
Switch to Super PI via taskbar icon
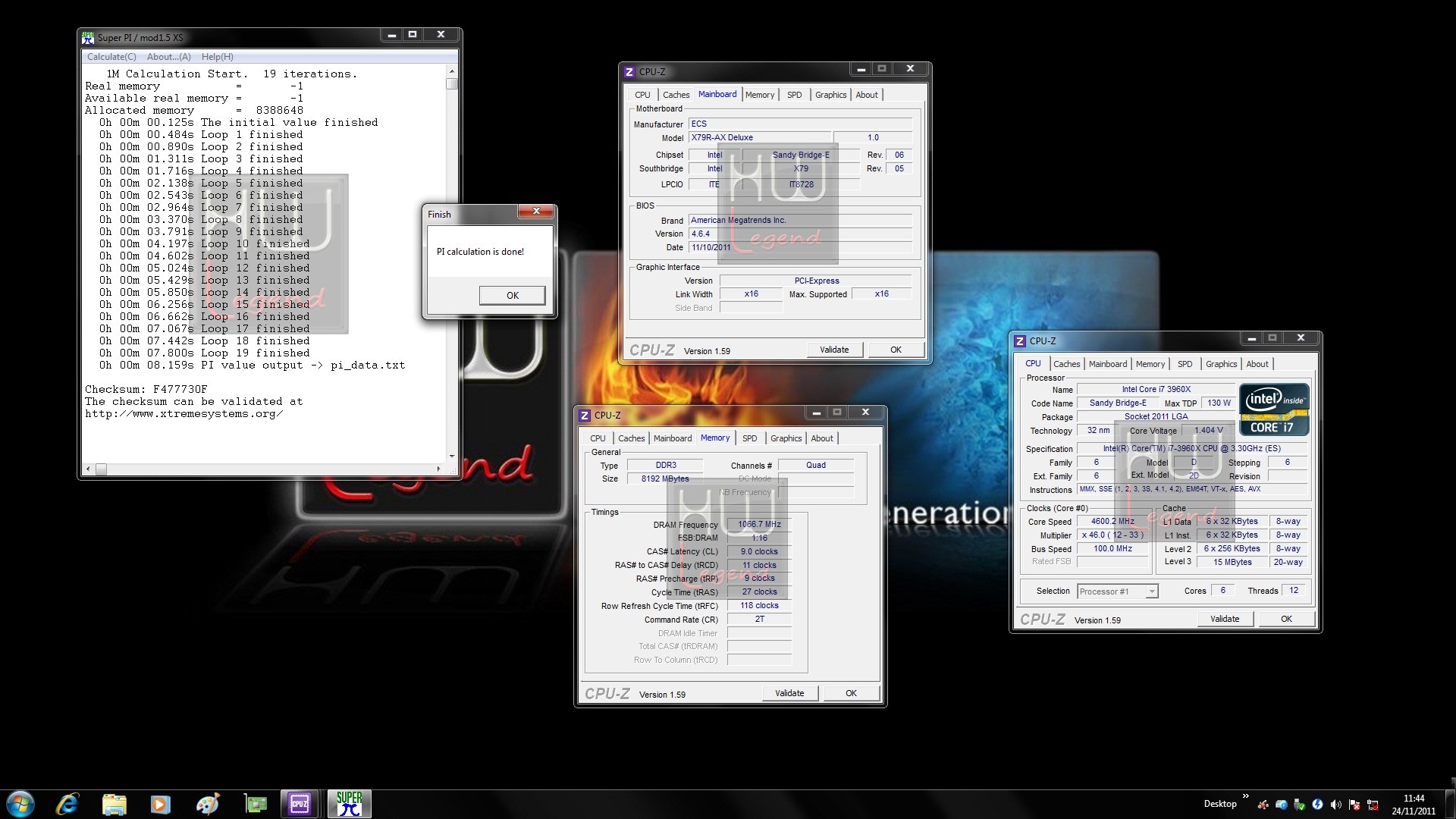[350, 804]
